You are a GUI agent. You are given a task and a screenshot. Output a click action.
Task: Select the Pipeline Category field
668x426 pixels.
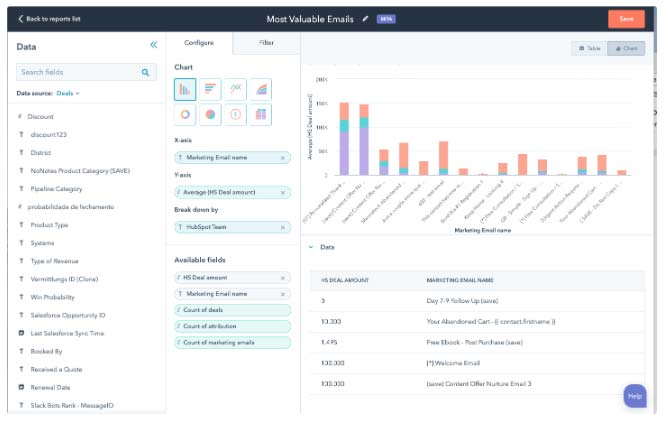click(56, 189)
